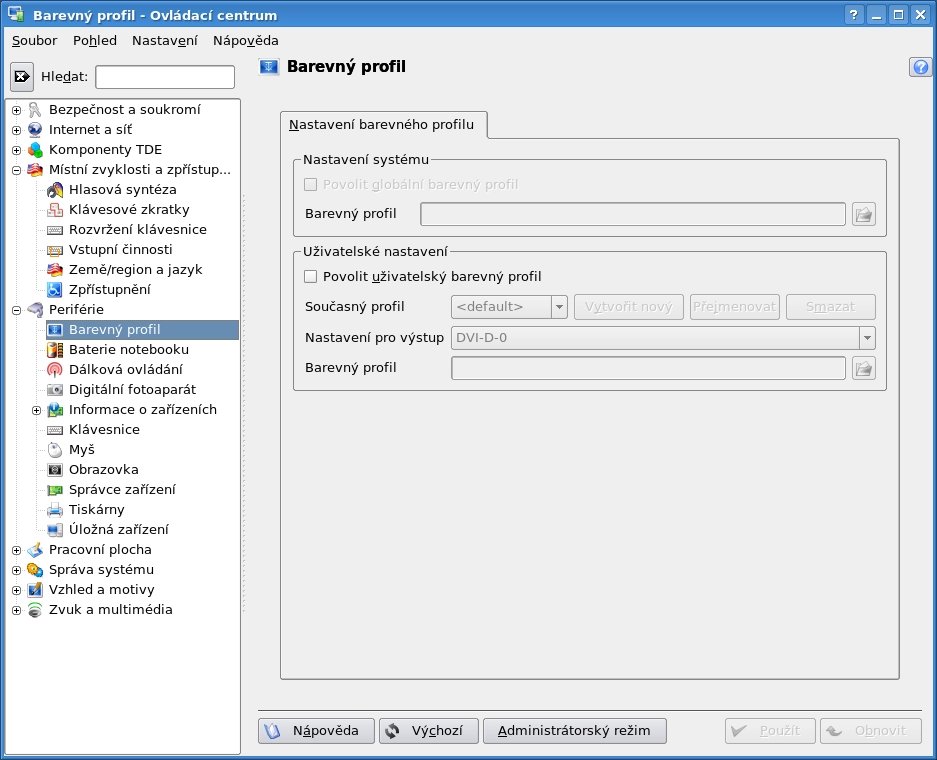Expand Bezpečnost a soukromí tree node
The image size is (937, 760).
(17, 110)
